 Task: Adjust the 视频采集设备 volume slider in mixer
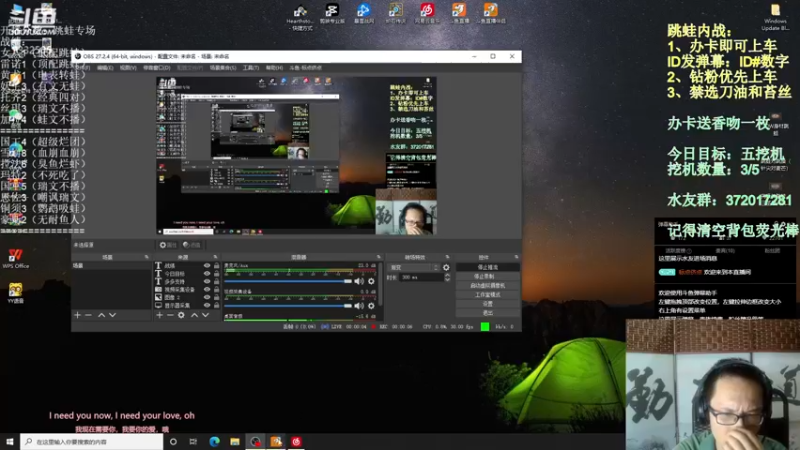coord(288,306)
